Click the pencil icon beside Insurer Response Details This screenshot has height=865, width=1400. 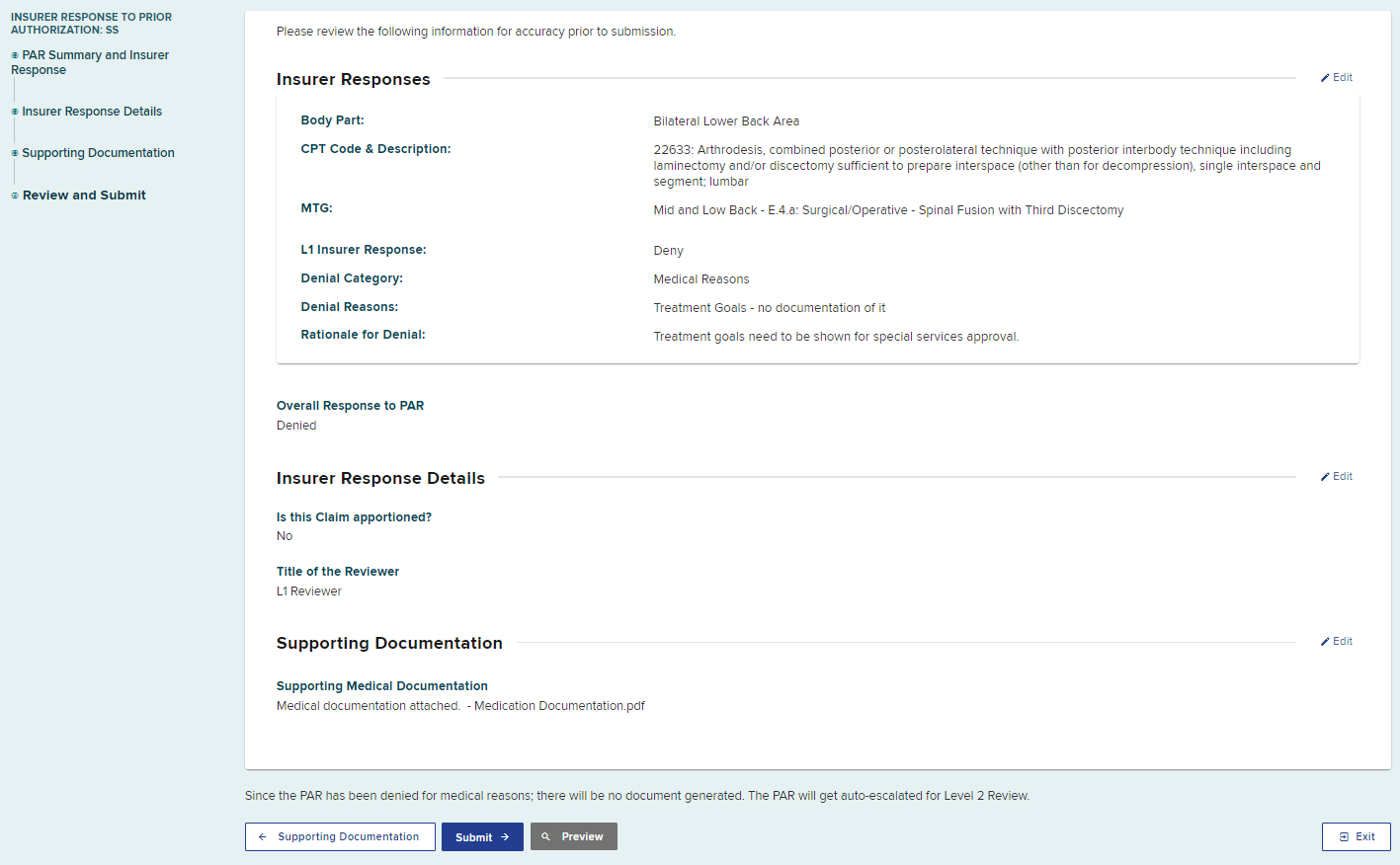point(1325,477)
